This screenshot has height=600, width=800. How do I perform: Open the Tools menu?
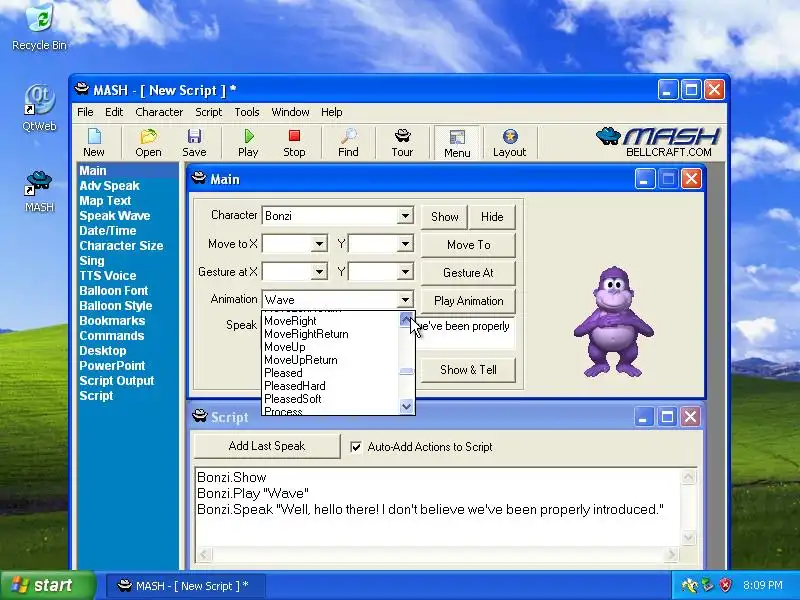pyautogui.click(x=246, y=112)
